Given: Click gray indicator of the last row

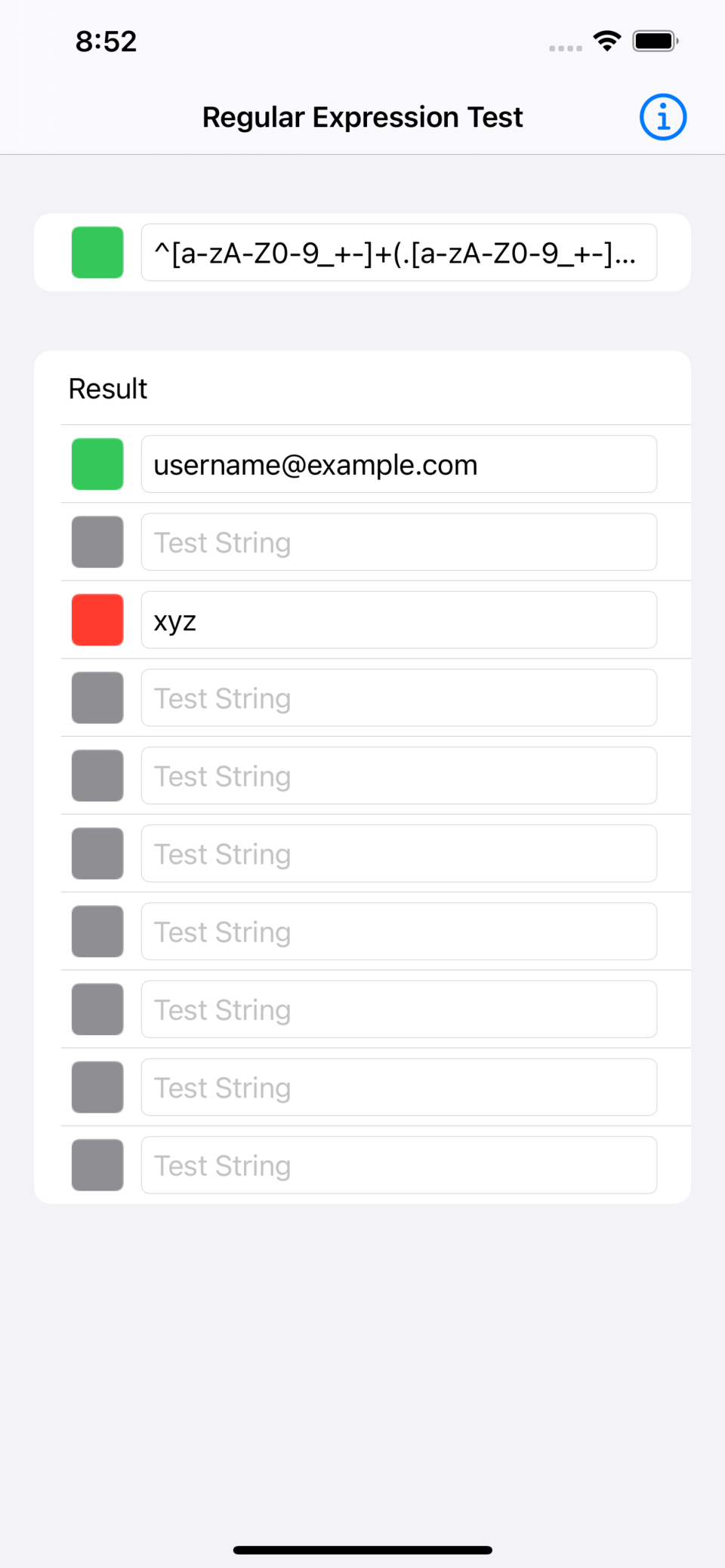Looking at the screenshot, I should pos(97,1165).
